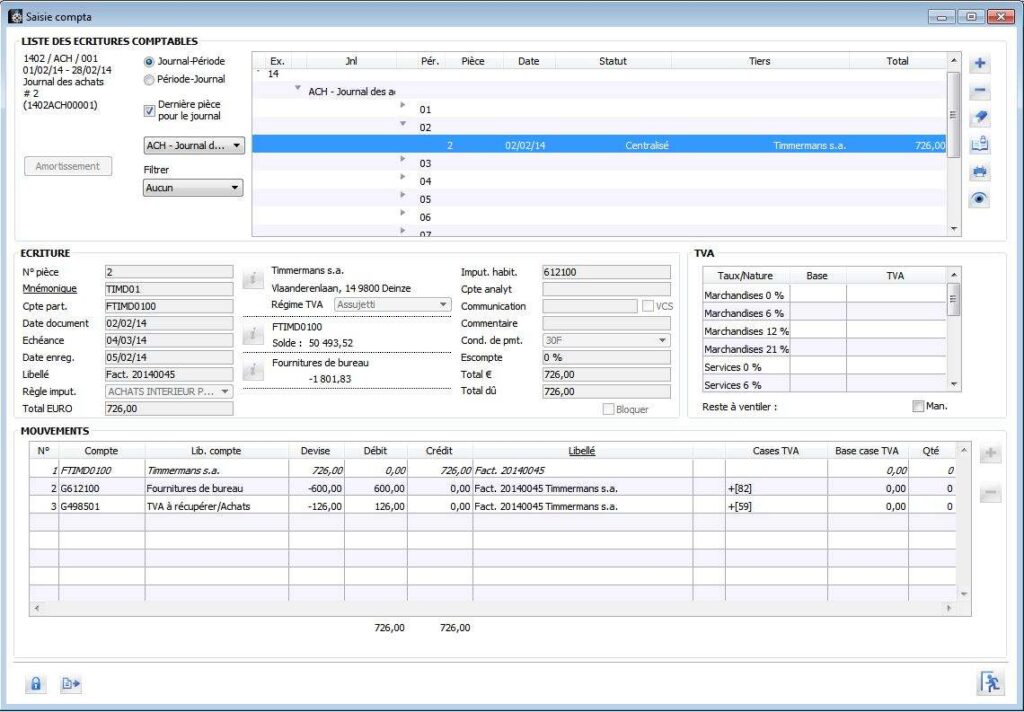Click the padlock icon at bottom left
The image size is (1024, 712).
coord(36,684)
